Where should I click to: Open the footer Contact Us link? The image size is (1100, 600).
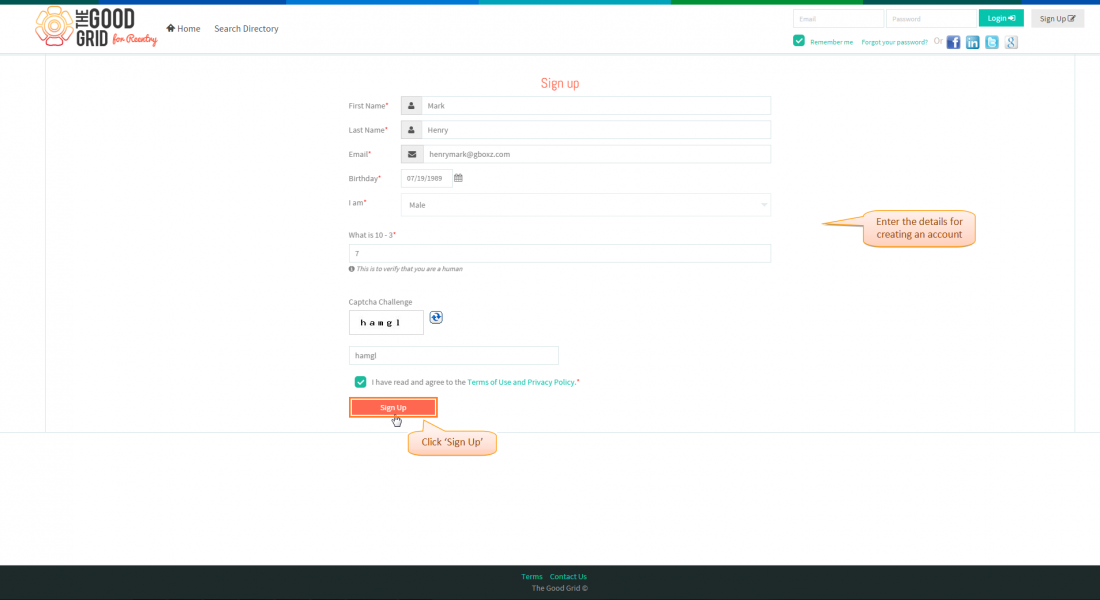pyautogui.click(x=568, y=577)
